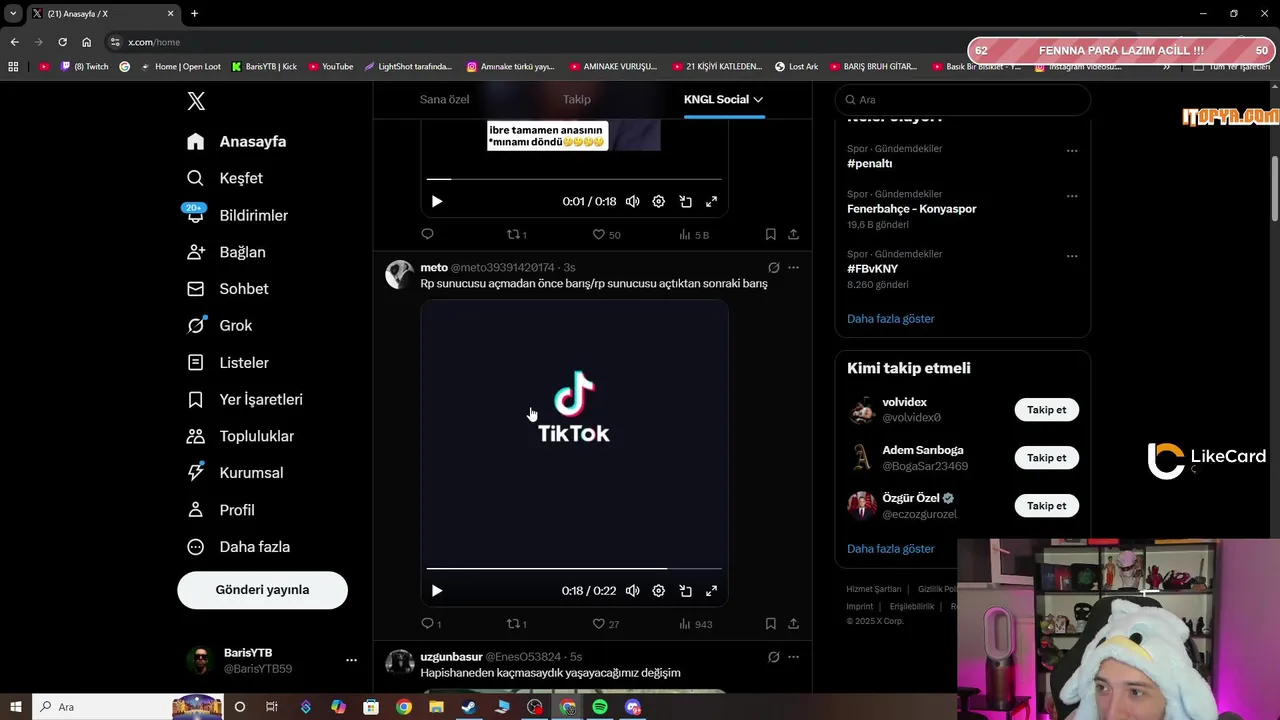Switch to the Sana özel tab
The image size is (1280, 720).
[x=444, y=99]
